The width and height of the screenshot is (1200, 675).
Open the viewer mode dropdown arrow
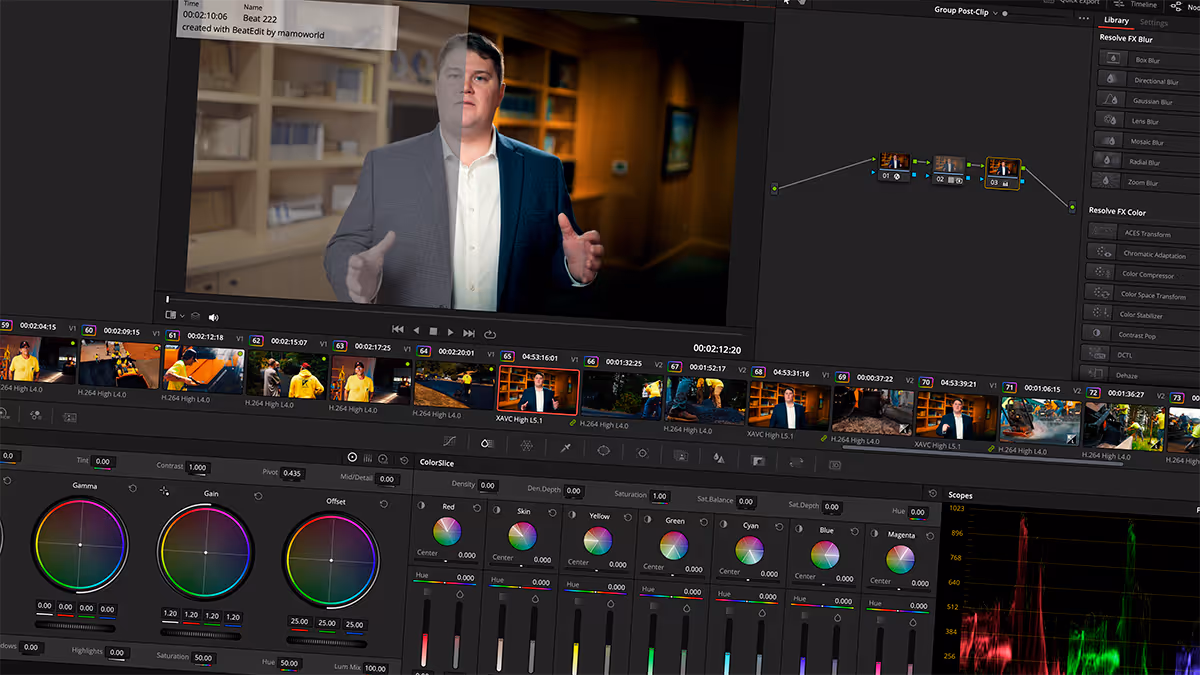[181, 313]
